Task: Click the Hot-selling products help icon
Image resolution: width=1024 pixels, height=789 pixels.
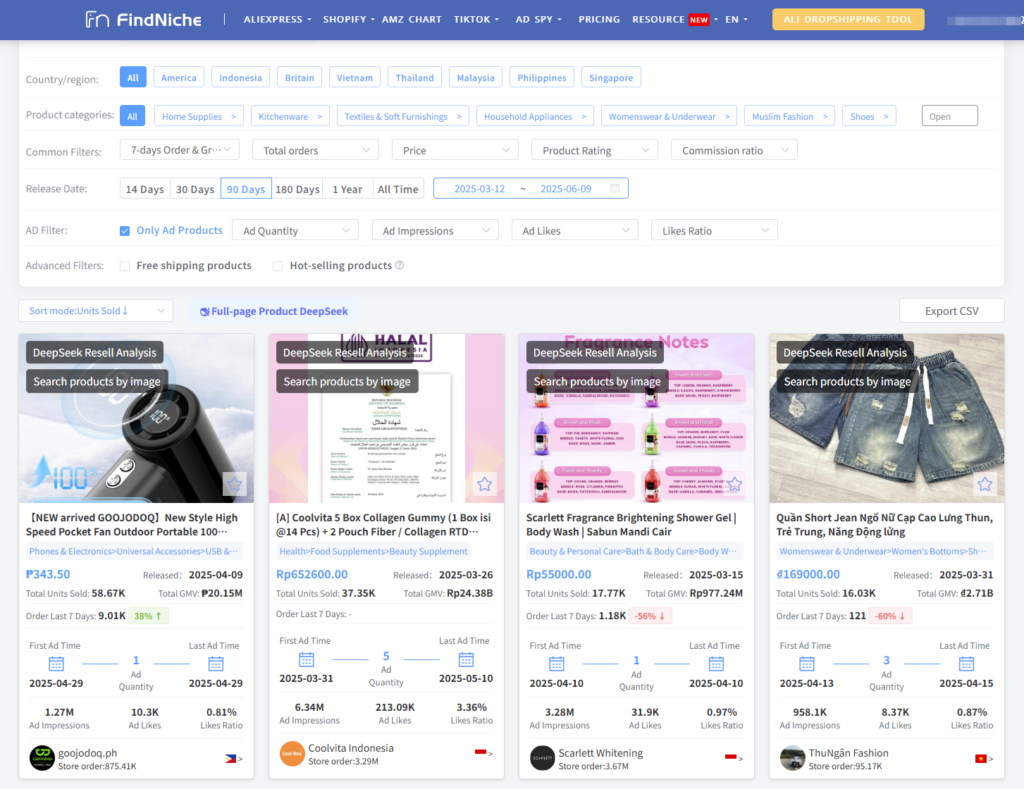Action: coord(400,266)
